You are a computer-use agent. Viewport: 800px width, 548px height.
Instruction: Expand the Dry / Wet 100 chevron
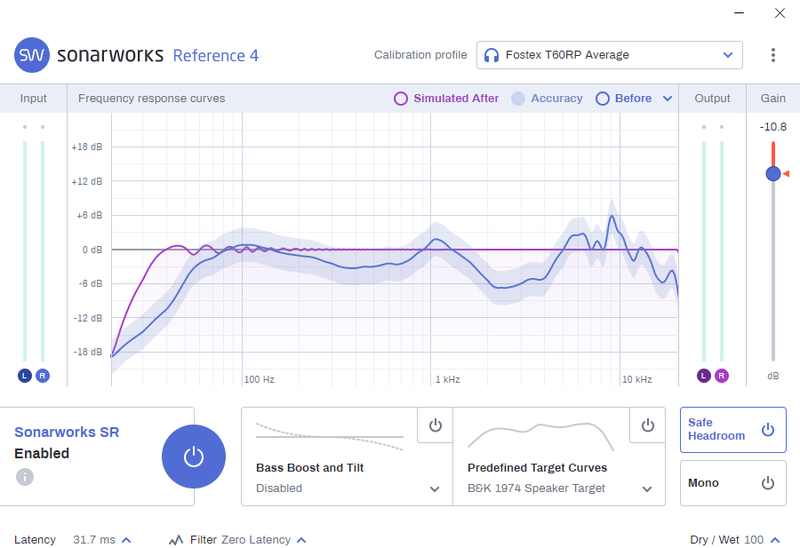coord(776,540)
